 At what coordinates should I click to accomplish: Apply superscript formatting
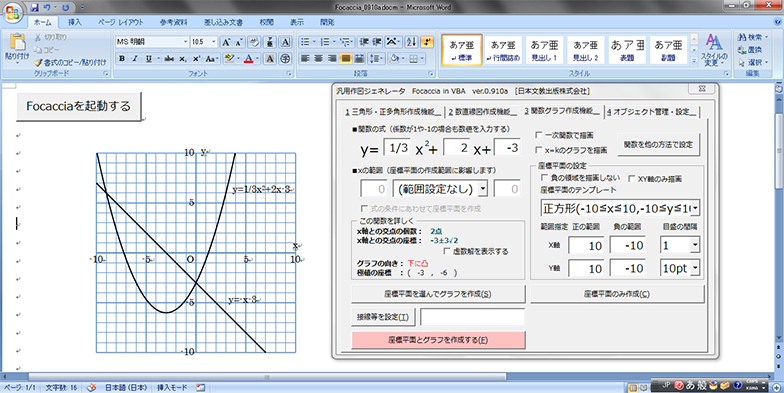point(196,58)
